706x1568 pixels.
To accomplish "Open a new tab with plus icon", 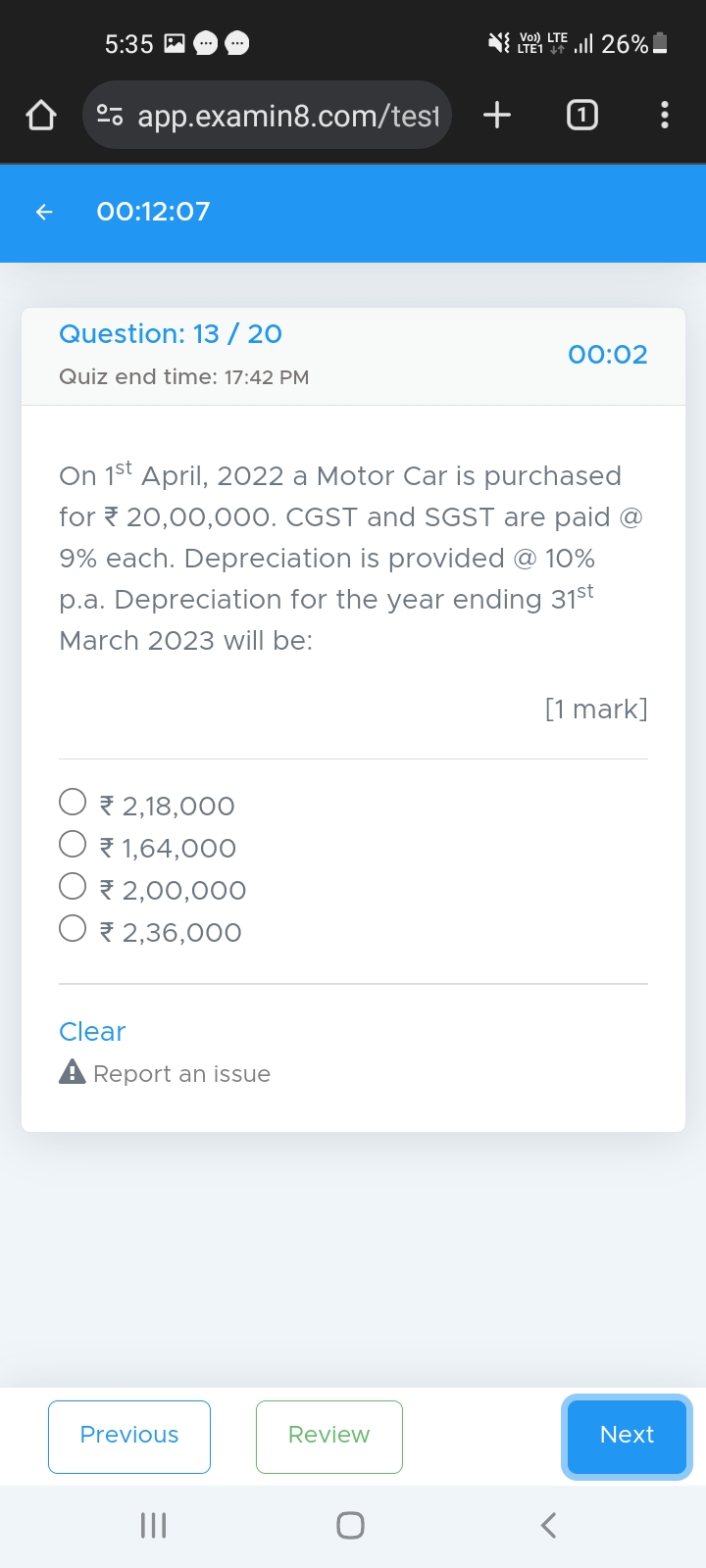I will tap(497, 116).
